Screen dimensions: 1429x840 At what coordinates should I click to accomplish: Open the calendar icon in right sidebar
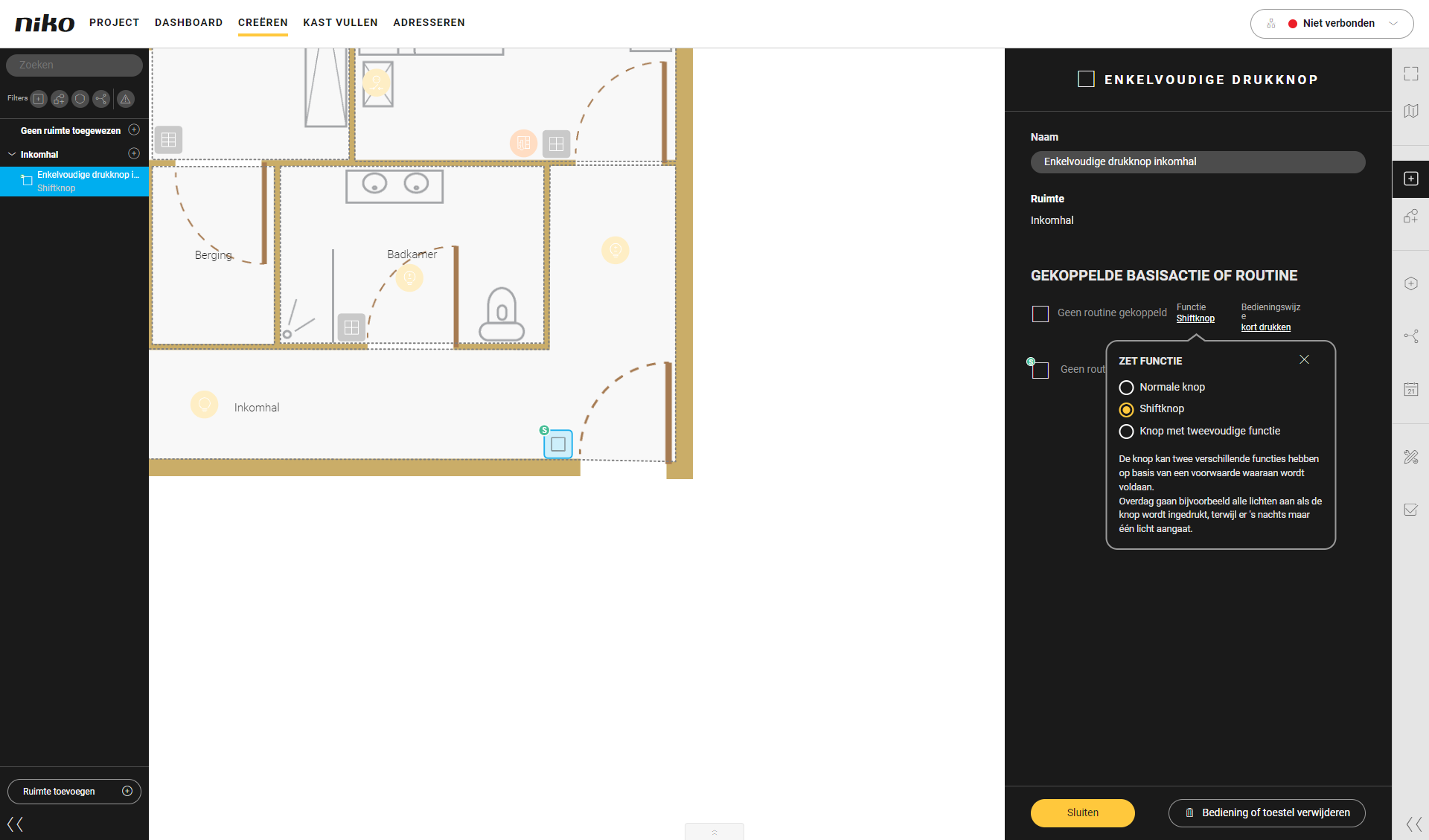tap(1410, 389)
